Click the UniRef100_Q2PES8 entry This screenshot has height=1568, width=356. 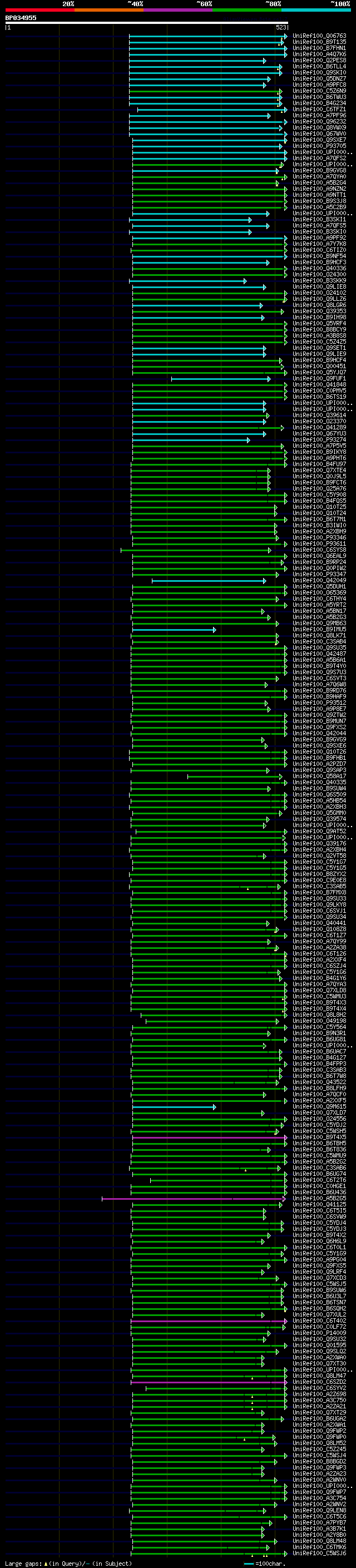(319, 60)
